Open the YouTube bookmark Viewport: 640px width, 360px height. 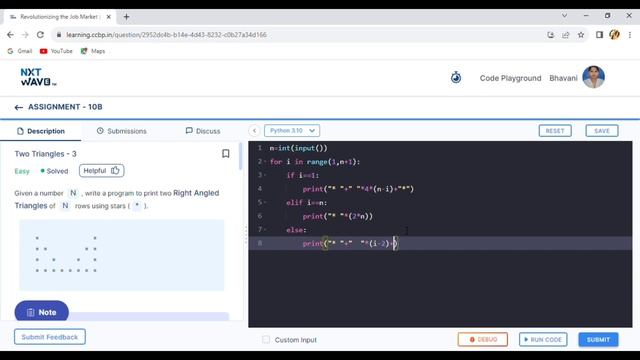56,51
